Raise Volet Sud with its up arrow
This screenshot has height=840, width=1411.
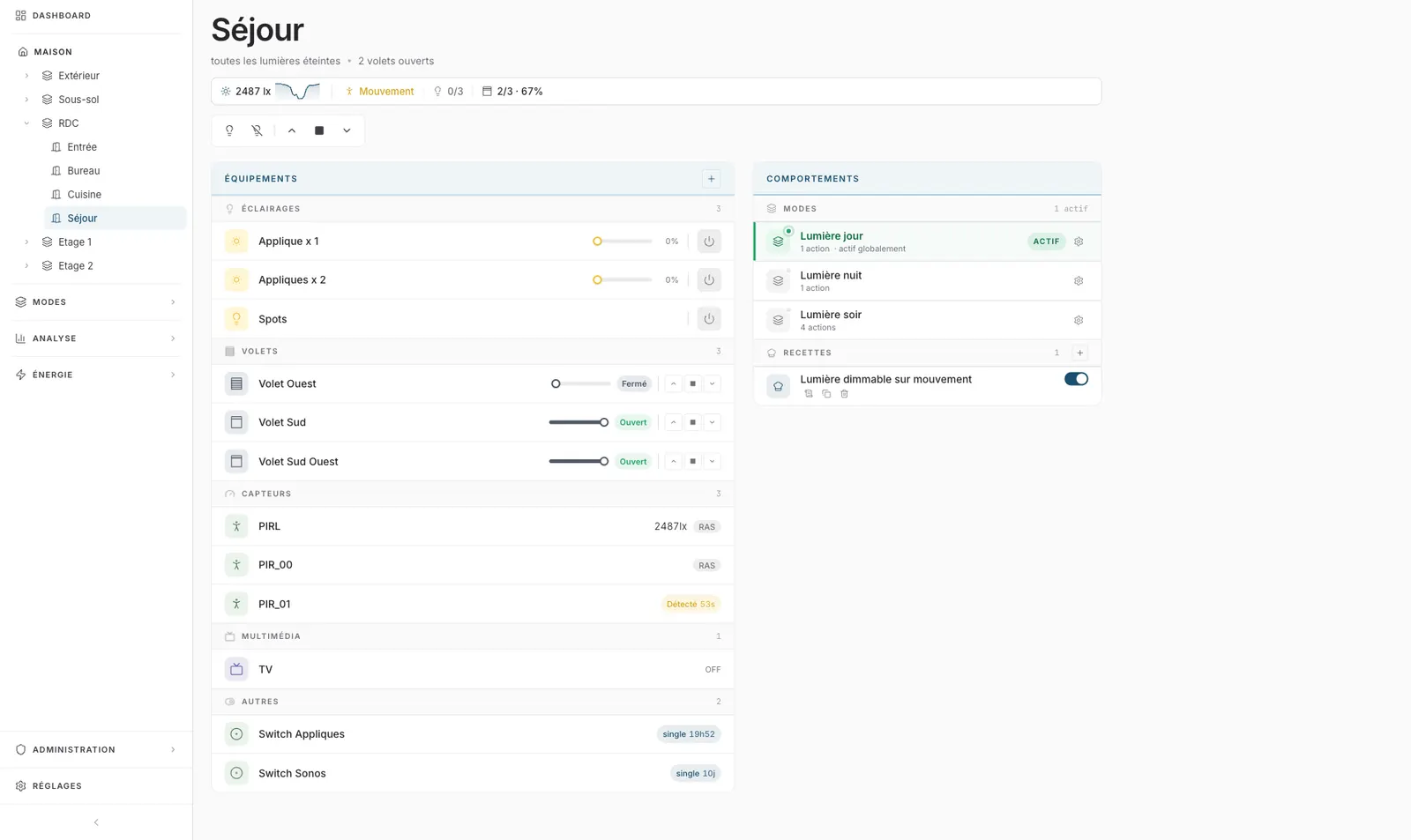(673, 422)
